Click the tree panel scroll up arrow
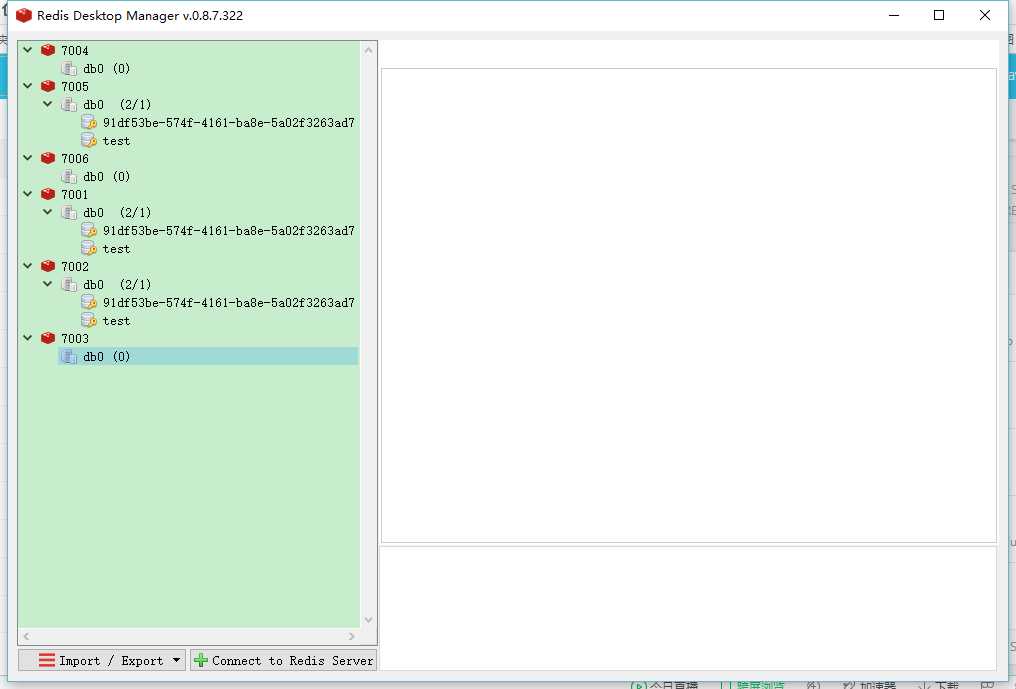Image resolution: width=1016 pixels, height=689 pixels. point(369,50)
